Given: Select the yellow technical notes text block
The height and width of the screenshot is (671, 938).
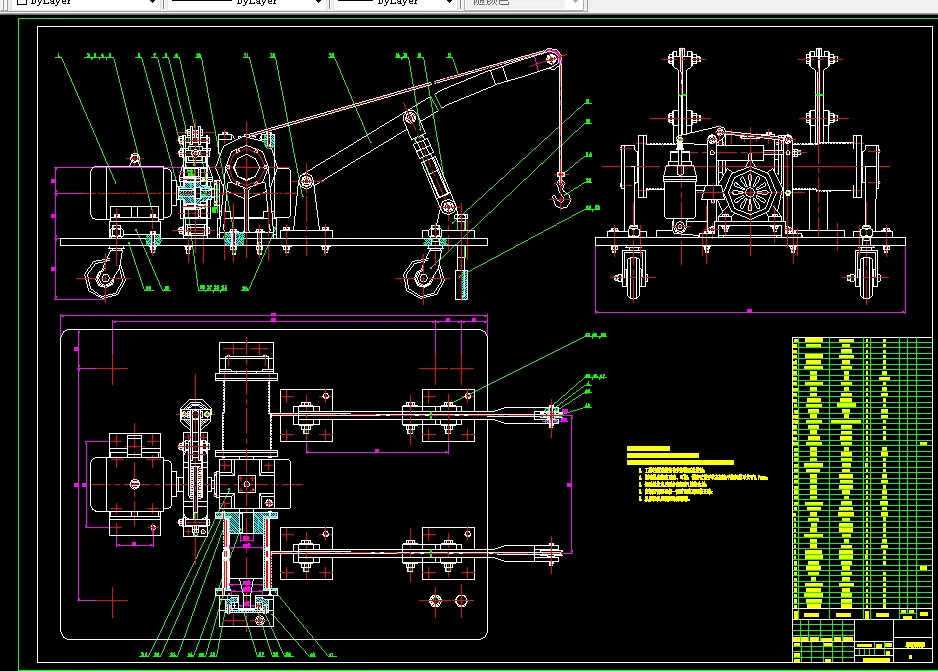Looking at the screenshot, I should coord(697,473).
